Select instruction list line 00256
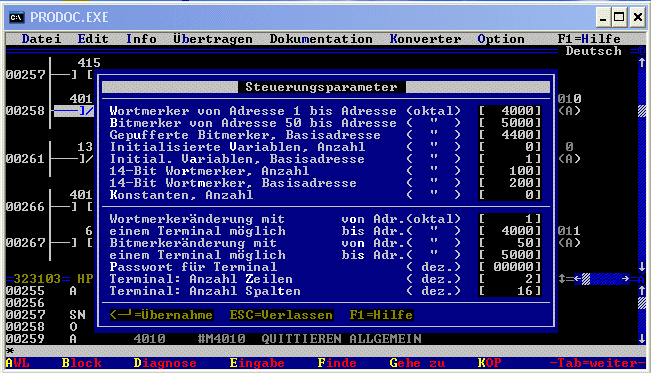Image resolution: width=651 pixels, height=373 pixels. point(25,303)
